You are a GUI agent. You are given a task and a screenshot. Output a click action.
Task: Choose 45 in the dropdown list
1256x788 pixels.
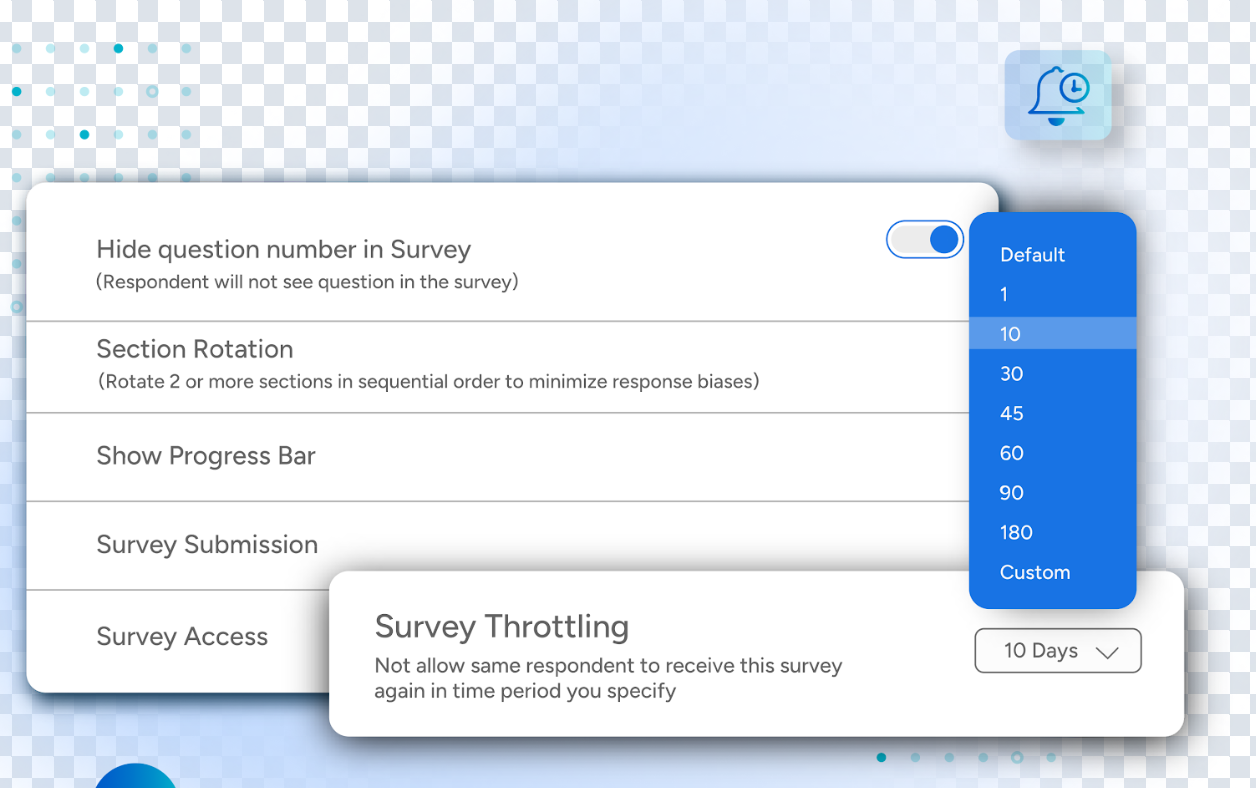pos(1011,413)
